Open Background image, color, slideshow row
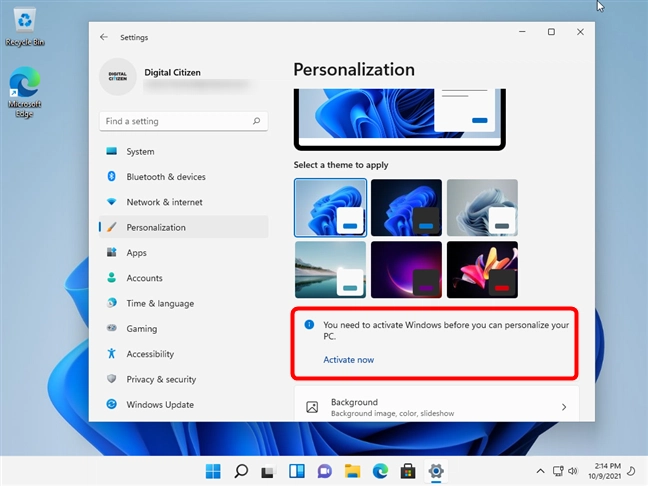The width and height of the screenshot is (648, 486). click(436, 405)
